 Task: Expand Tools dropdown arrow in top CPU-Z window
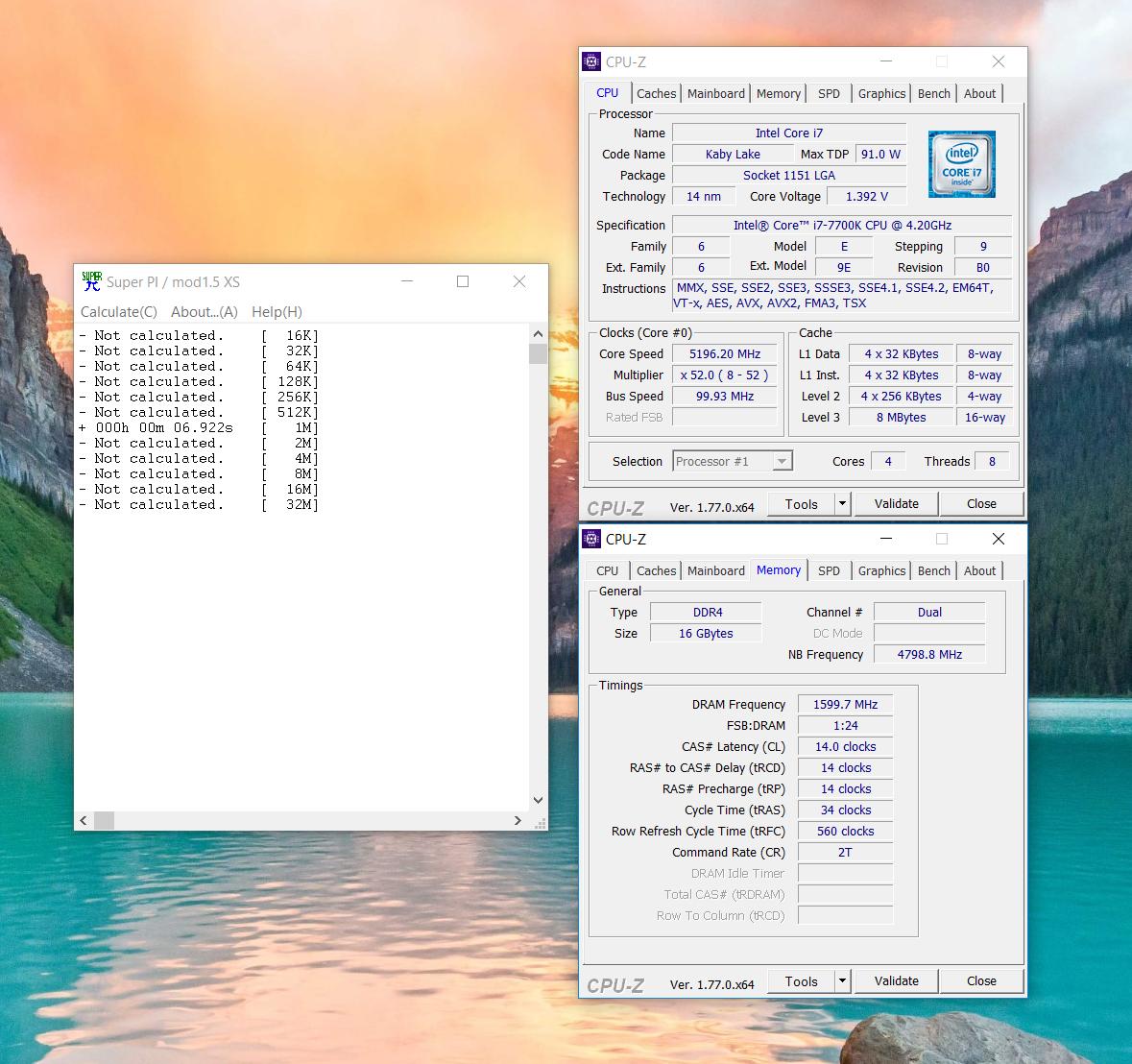[842, 504]
